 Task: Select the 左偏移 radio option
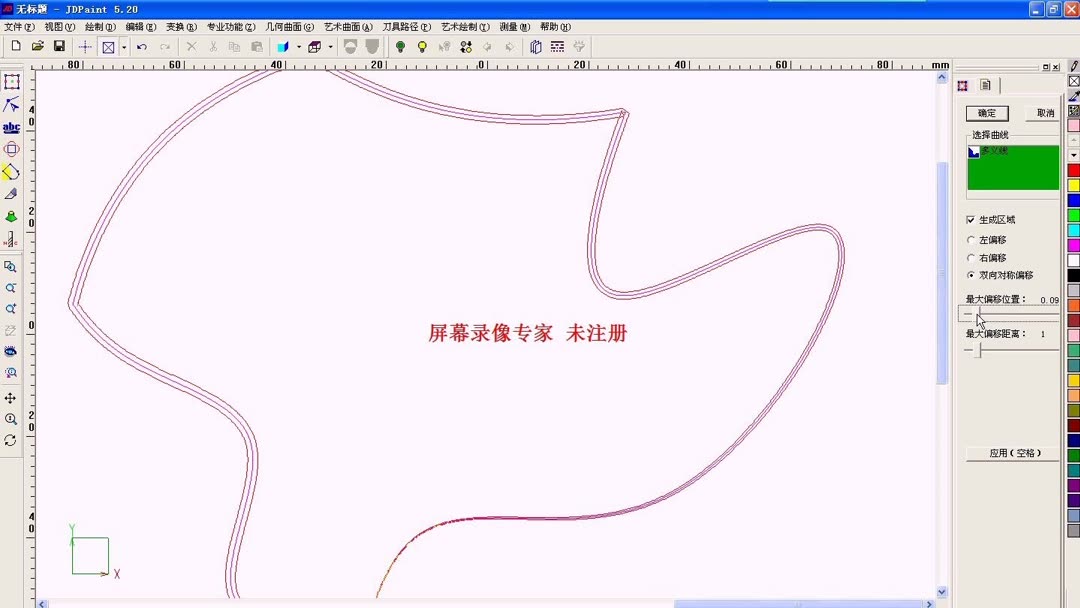(x=970, y=240)
